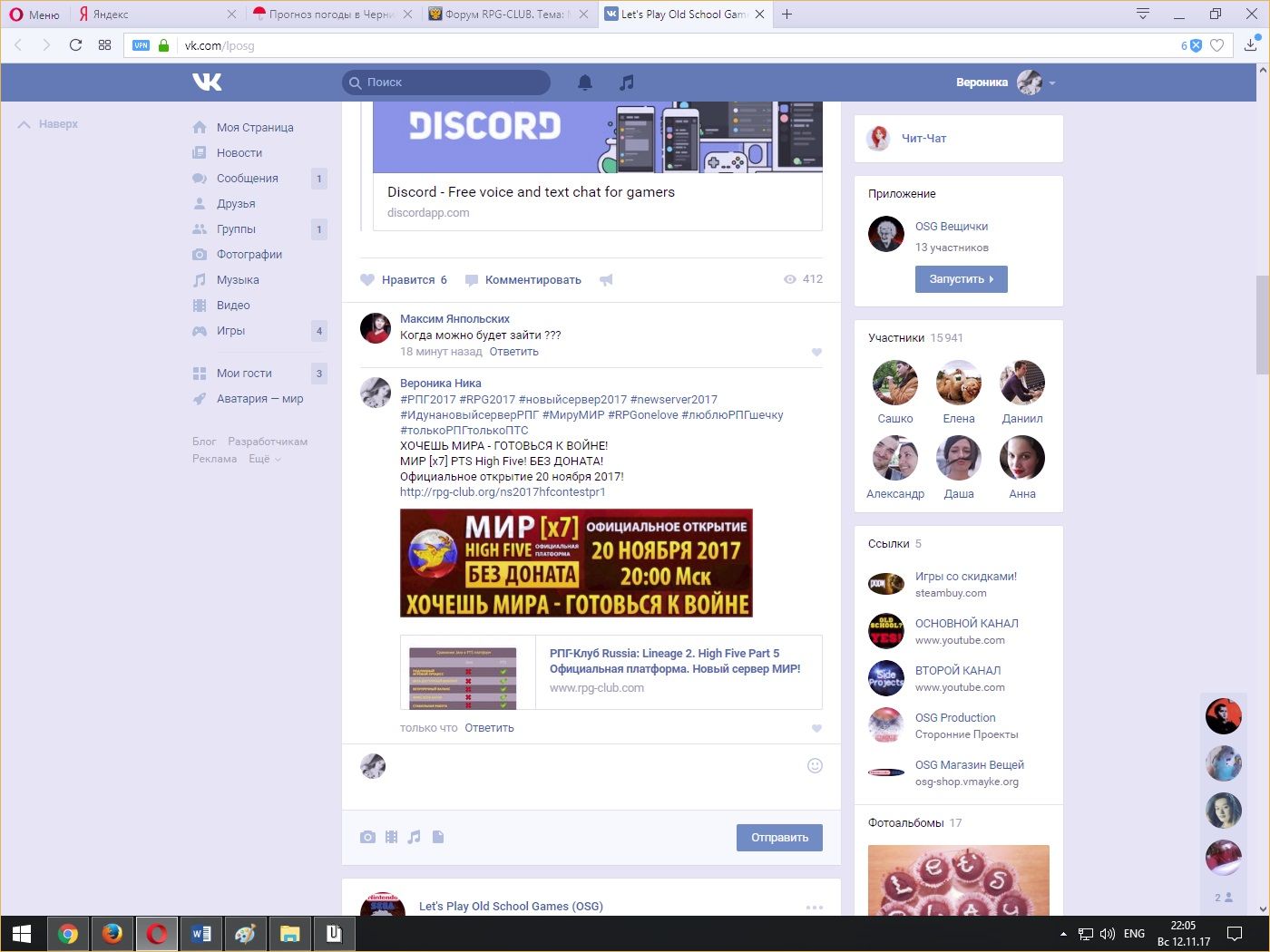Share the Discord post via megaphone icon
The image size is (1270, 952).
pos(606,280)
